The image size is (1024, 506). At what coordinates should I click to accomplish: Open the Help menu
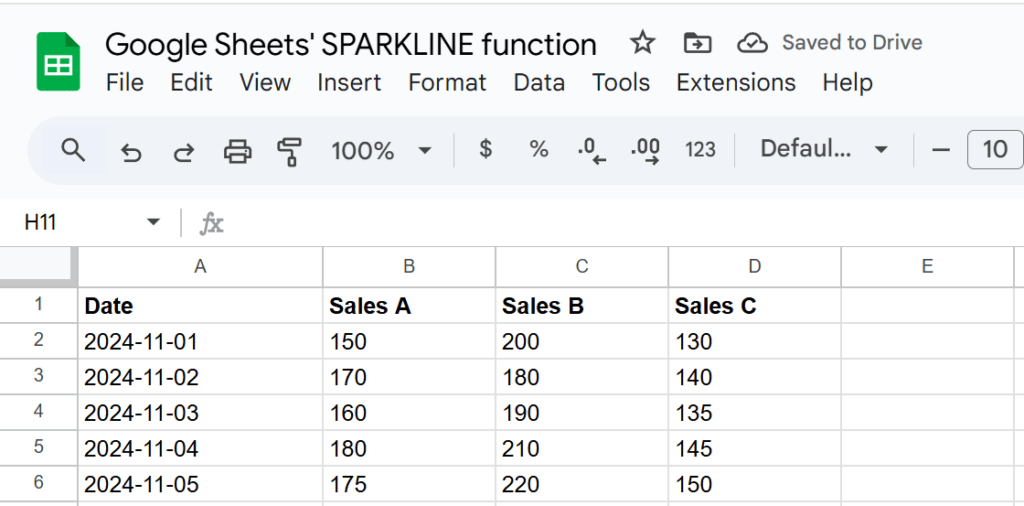[x=848, y=83]
